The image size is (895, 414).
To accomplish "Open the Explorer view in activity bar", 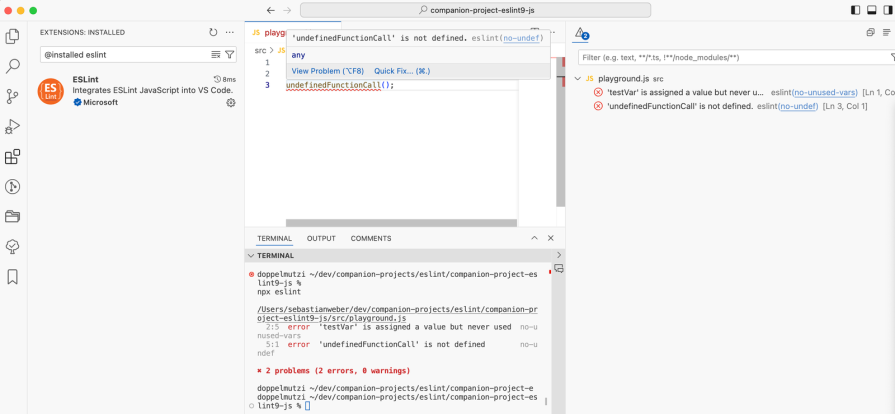I will point(13,36).
